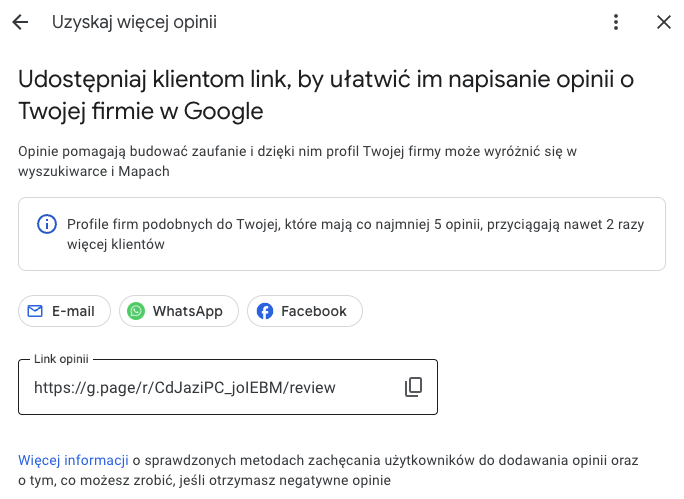Click the 'Uzyskaj więcej opinii' header title

click(134, 22)
